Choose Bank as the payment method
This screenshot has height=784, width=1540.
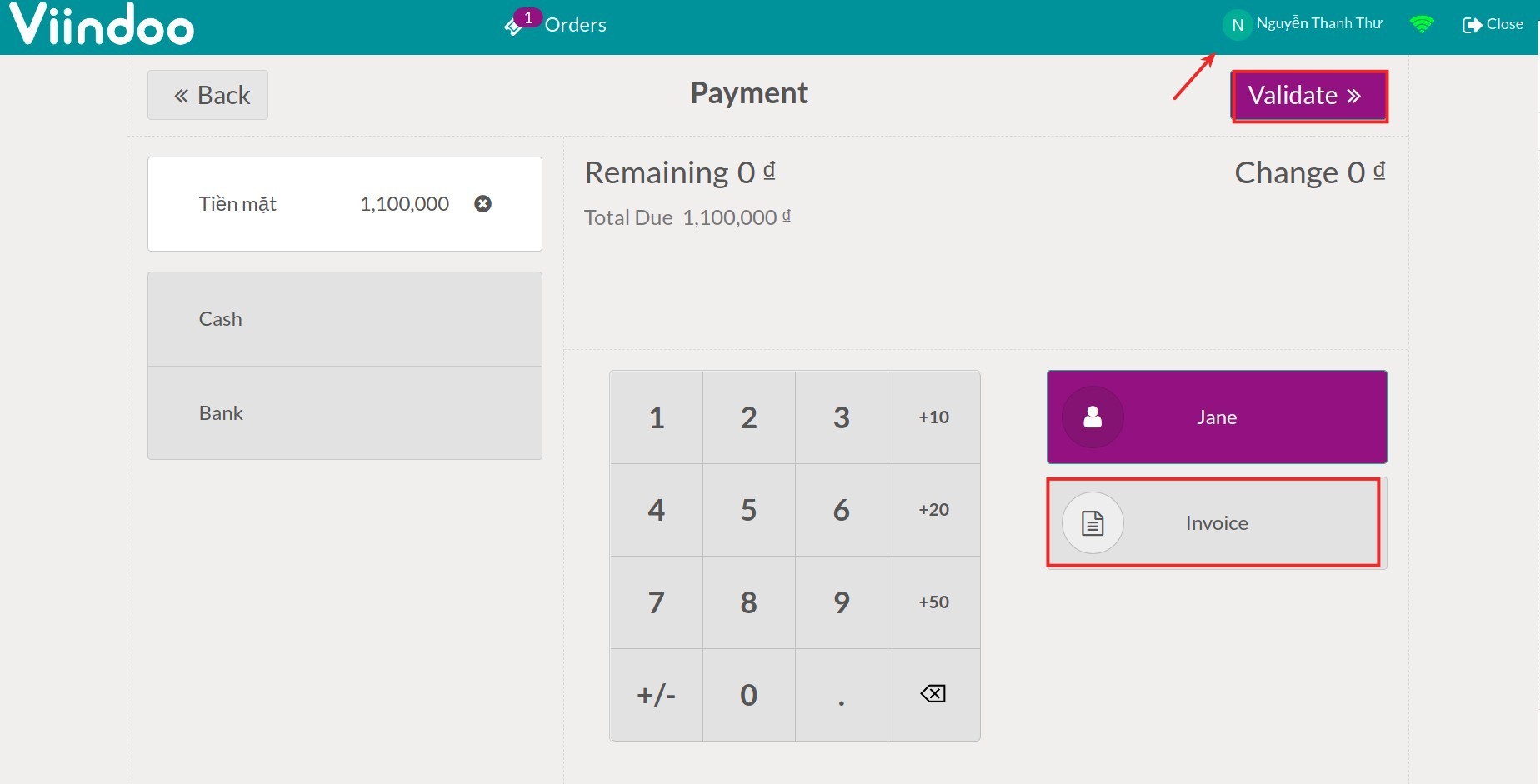(x=344, y=412)
